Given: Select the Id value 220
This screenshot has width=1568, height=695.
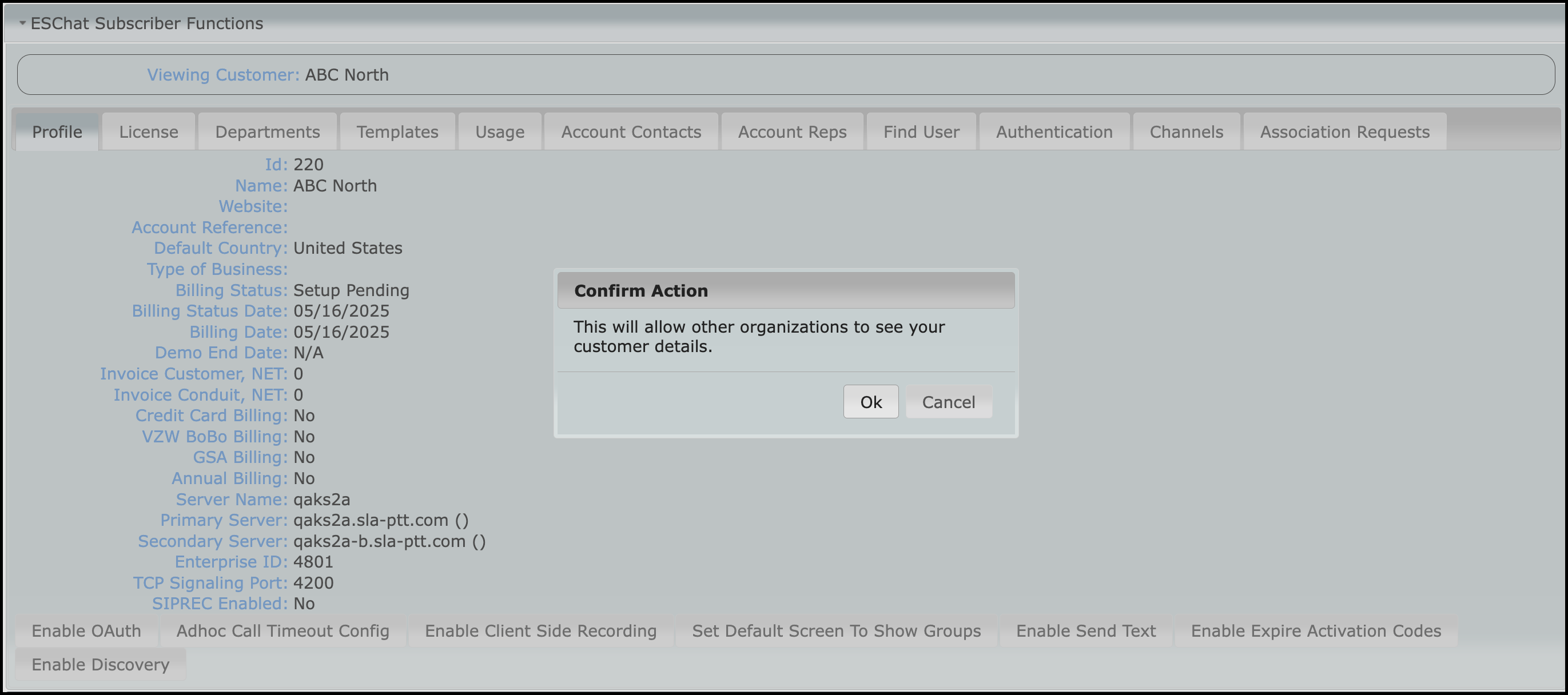Looking at the screenshot, I should coord(309,164).
